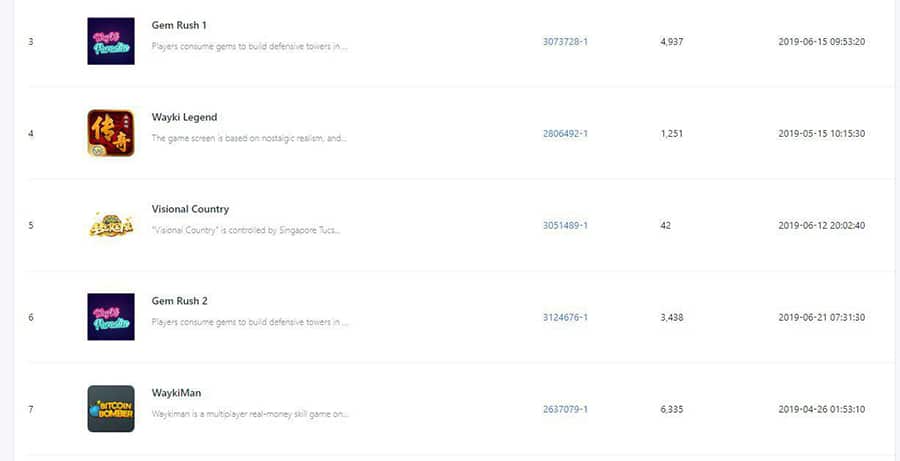Click the Gem Rush 1 game icon
The image size is (900, 461).
111,41
